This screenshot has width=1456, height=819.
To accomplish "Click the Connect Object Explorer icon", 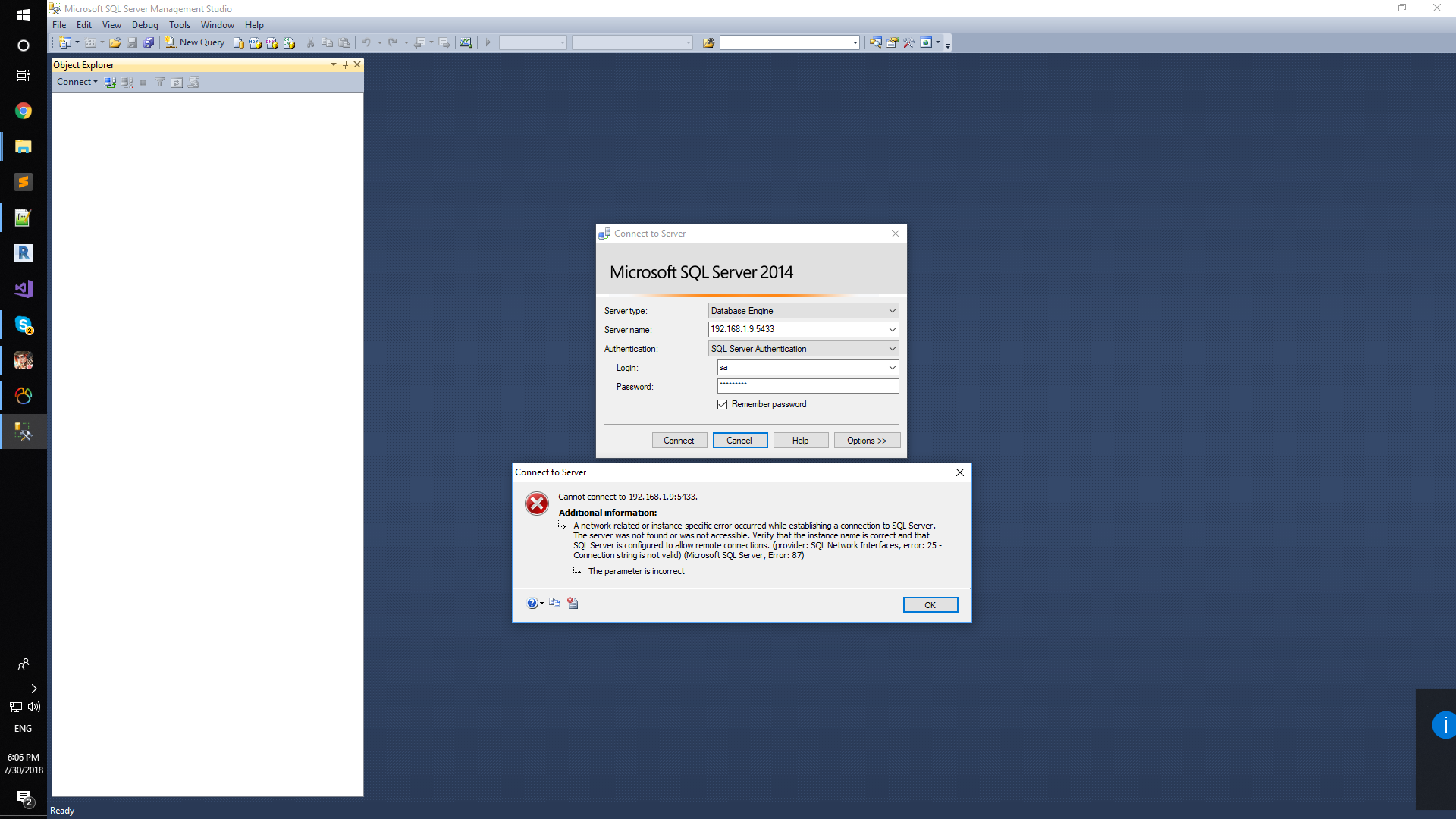I will click(x=110, y=82).
